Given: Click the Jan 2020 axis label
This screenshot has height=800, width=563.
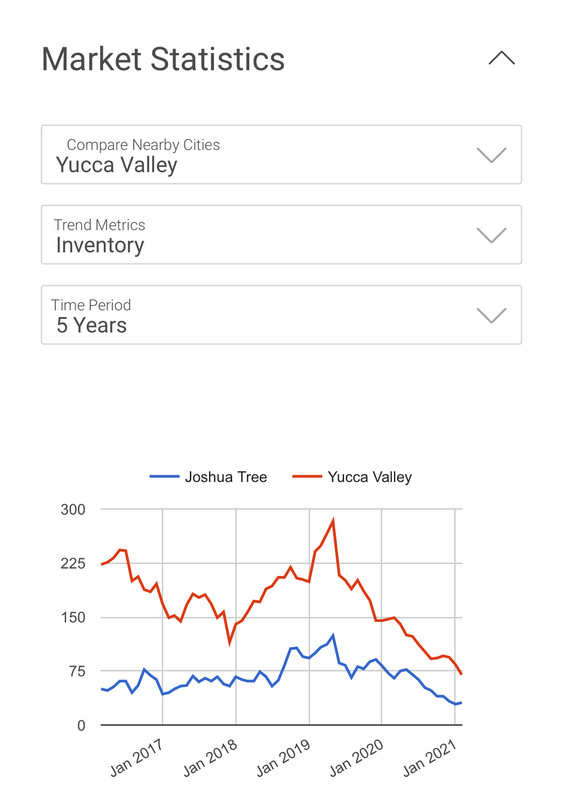Looking at the screenshot, I should tap(356, 757).
